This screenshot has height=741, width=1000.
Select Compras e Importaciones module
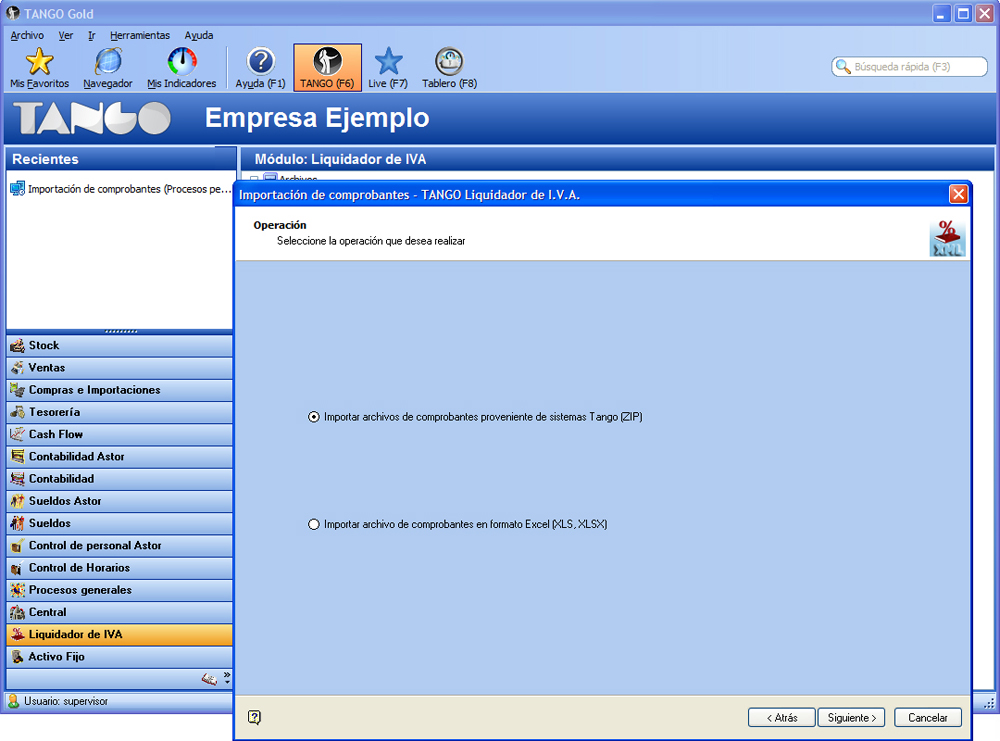click(x=119, y=390)
